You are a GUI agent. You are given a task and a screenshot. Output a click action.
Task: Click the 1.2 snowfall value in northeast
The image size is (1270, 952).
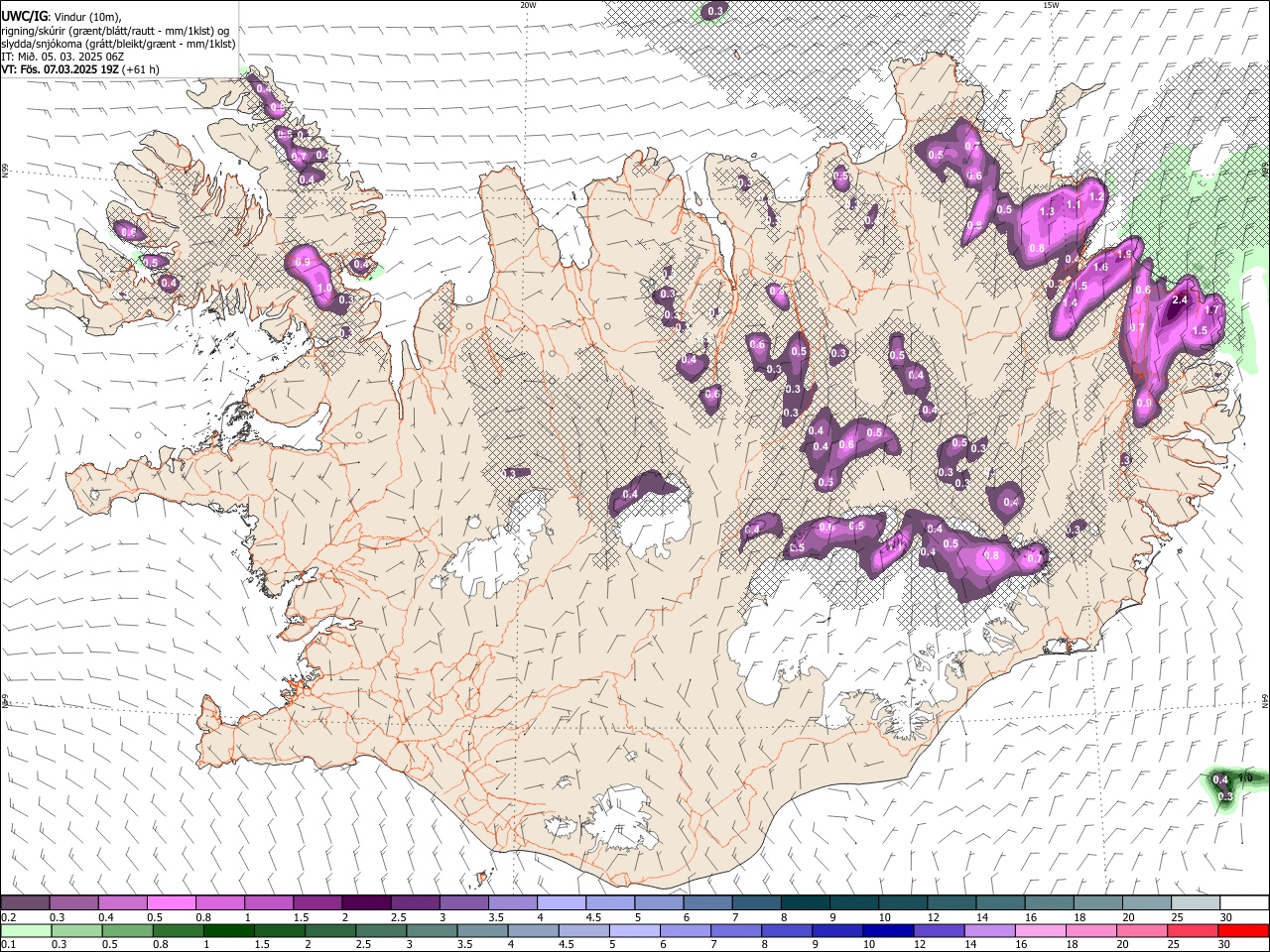coord(1096,197)
